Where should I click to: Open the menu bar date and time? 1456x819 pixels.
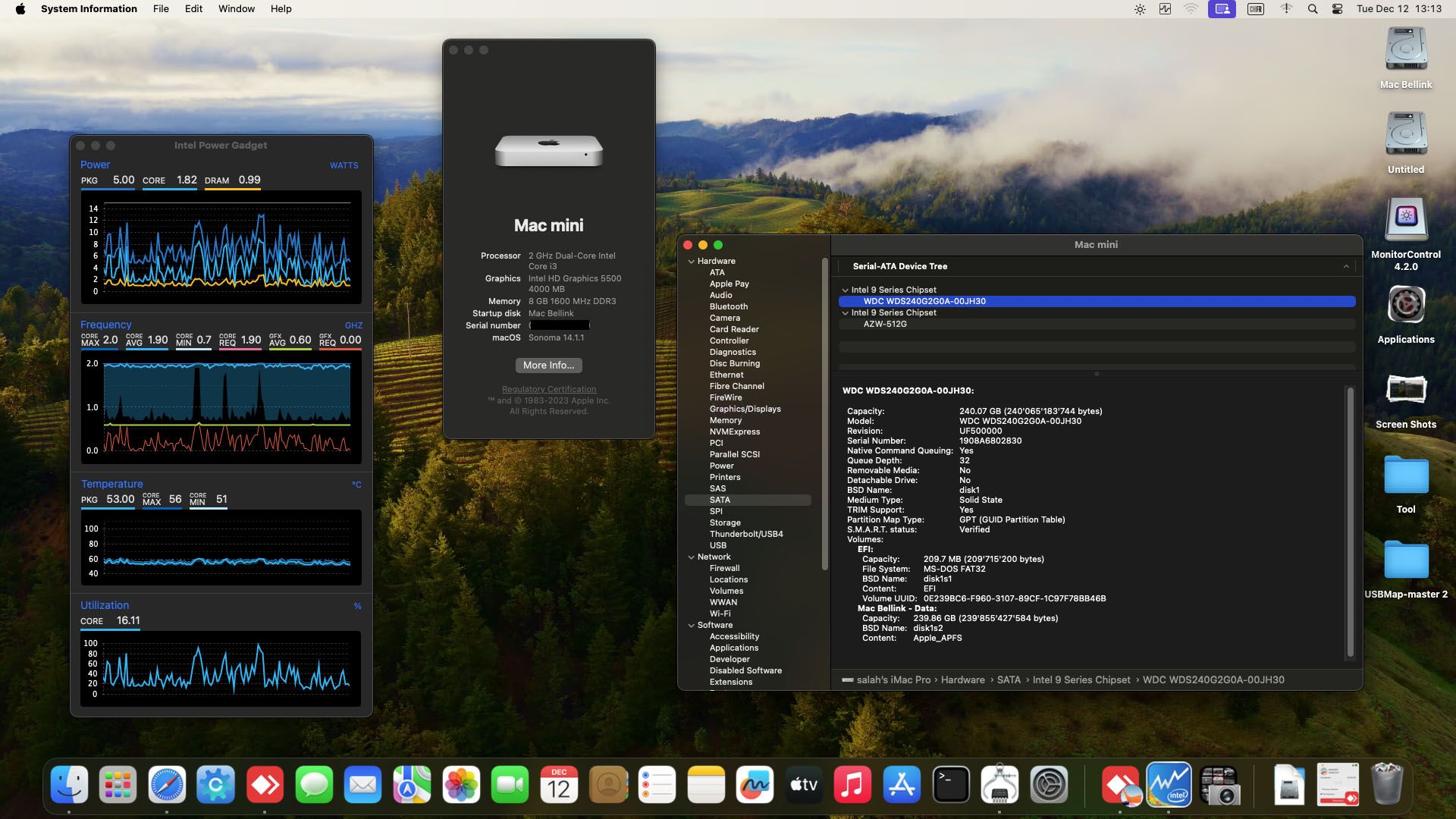[1399, 9]
